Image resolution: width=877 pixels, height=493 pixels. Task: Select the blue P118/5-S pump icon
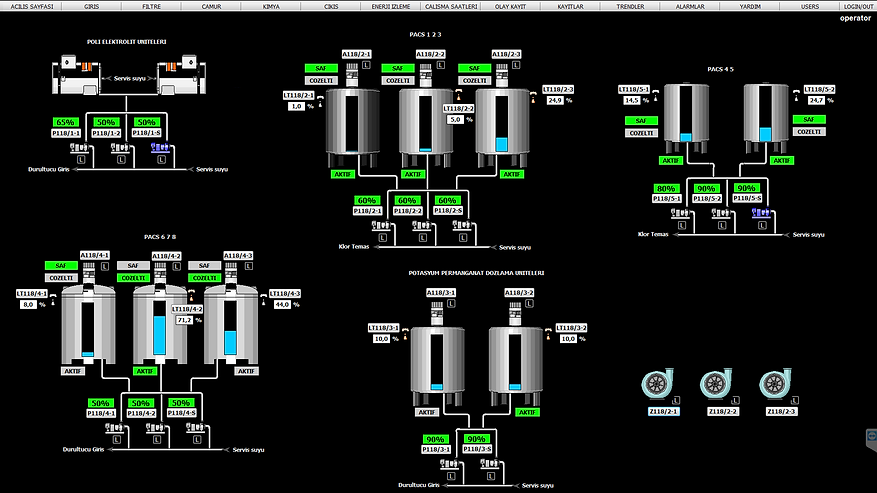click(x=757, y=213)
